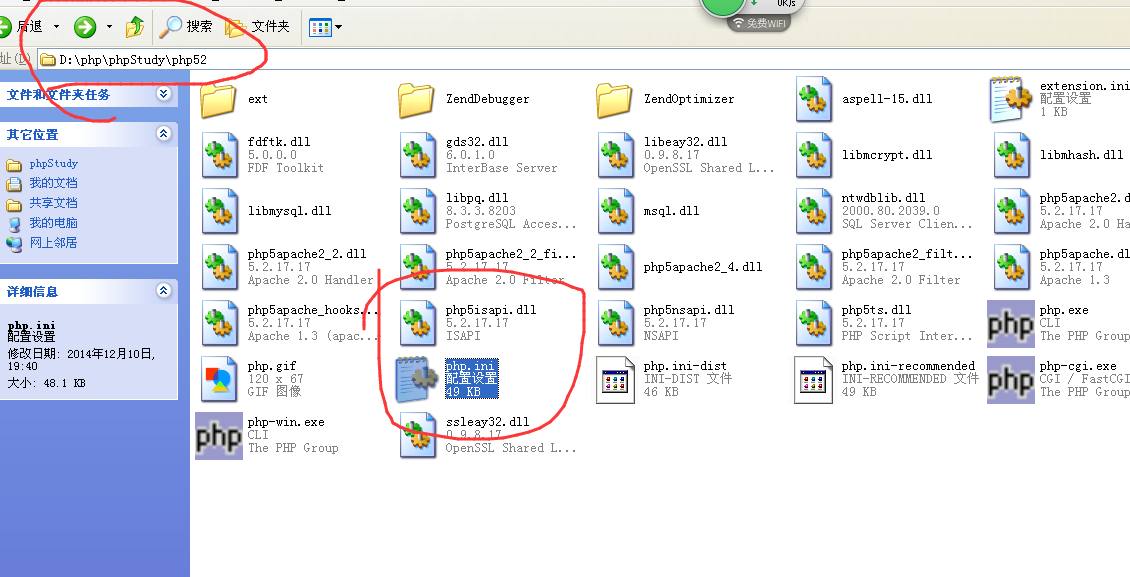Select the ssleay32.dll file icon
The width and height of the screenshot is (1130, 577).
coord(418,435)
